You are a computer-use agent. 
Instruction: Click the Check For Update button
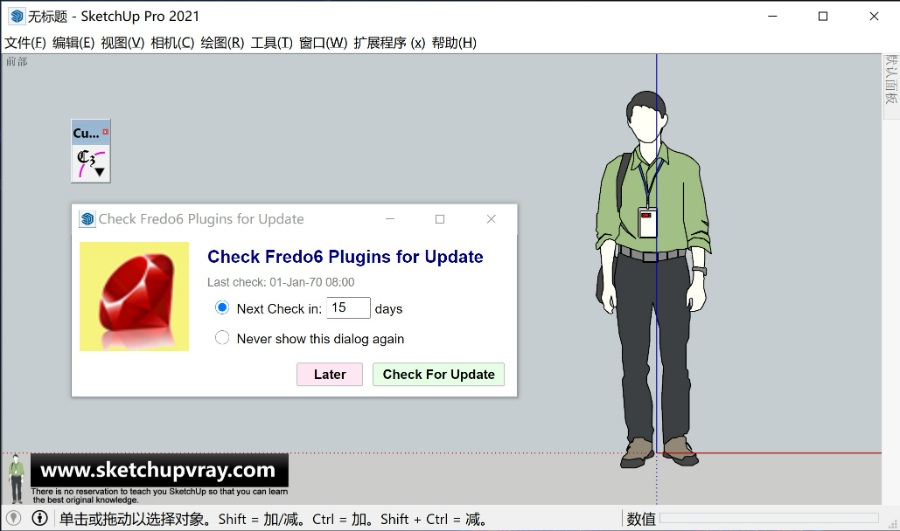point(439,374)
